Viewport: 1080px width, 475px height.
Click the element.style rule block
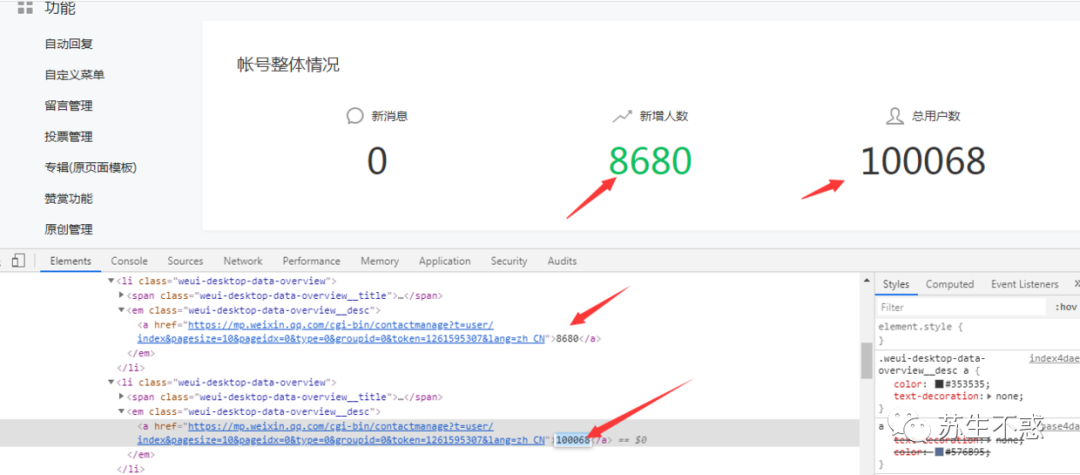[x=978, y=334]
